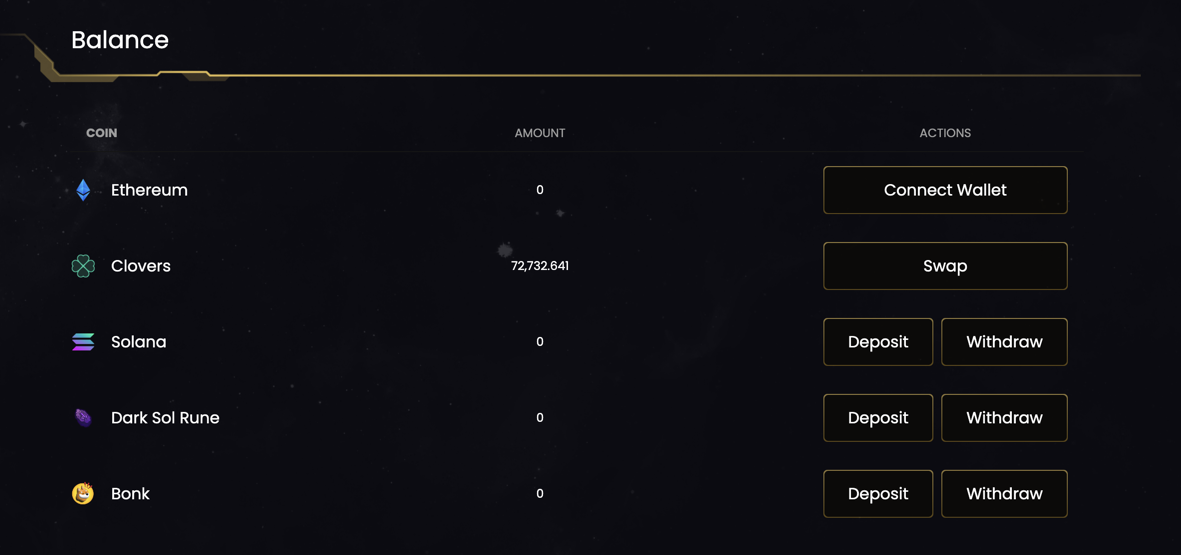Click the green Clovers coin icon

(x=83, y=266)
